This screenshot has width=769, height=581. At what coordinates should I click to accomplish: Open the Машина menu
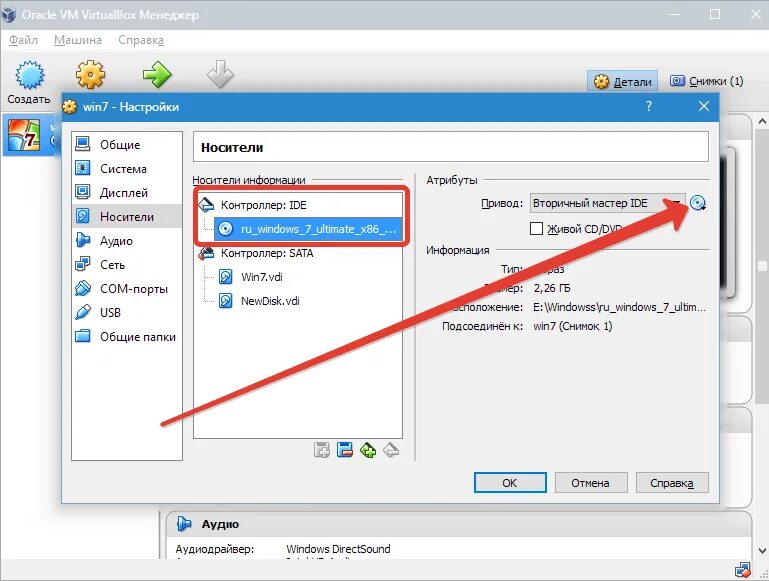pos(77,40)
